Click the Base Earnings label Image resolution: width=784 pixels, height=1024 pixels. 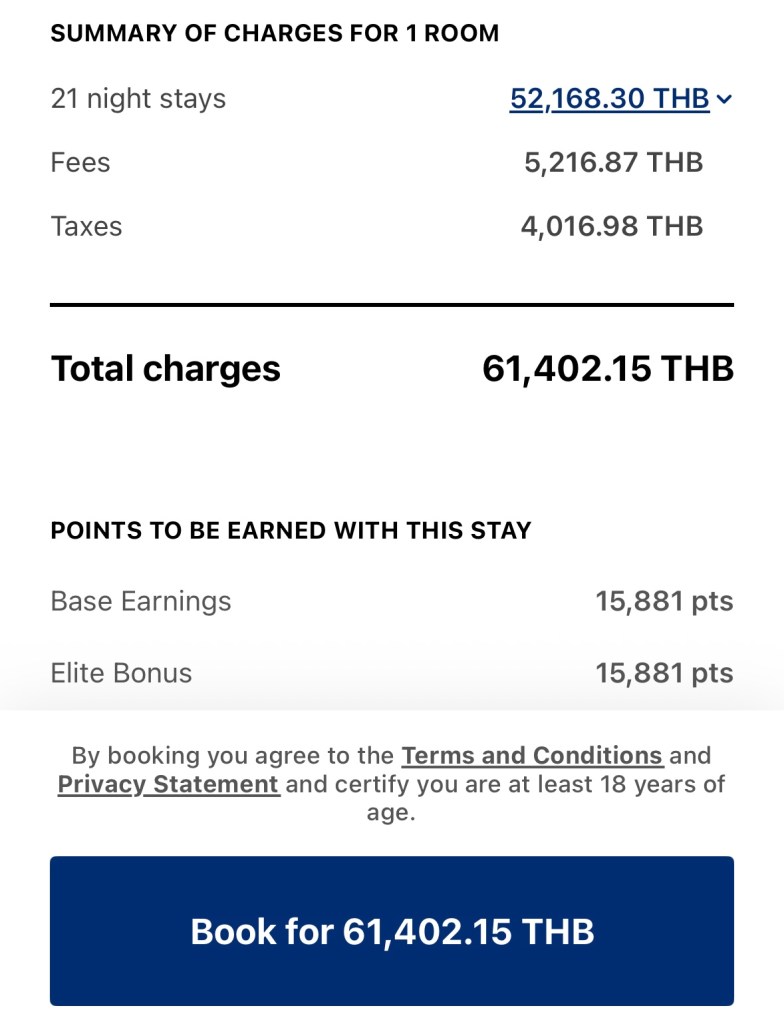pos(140,601)
